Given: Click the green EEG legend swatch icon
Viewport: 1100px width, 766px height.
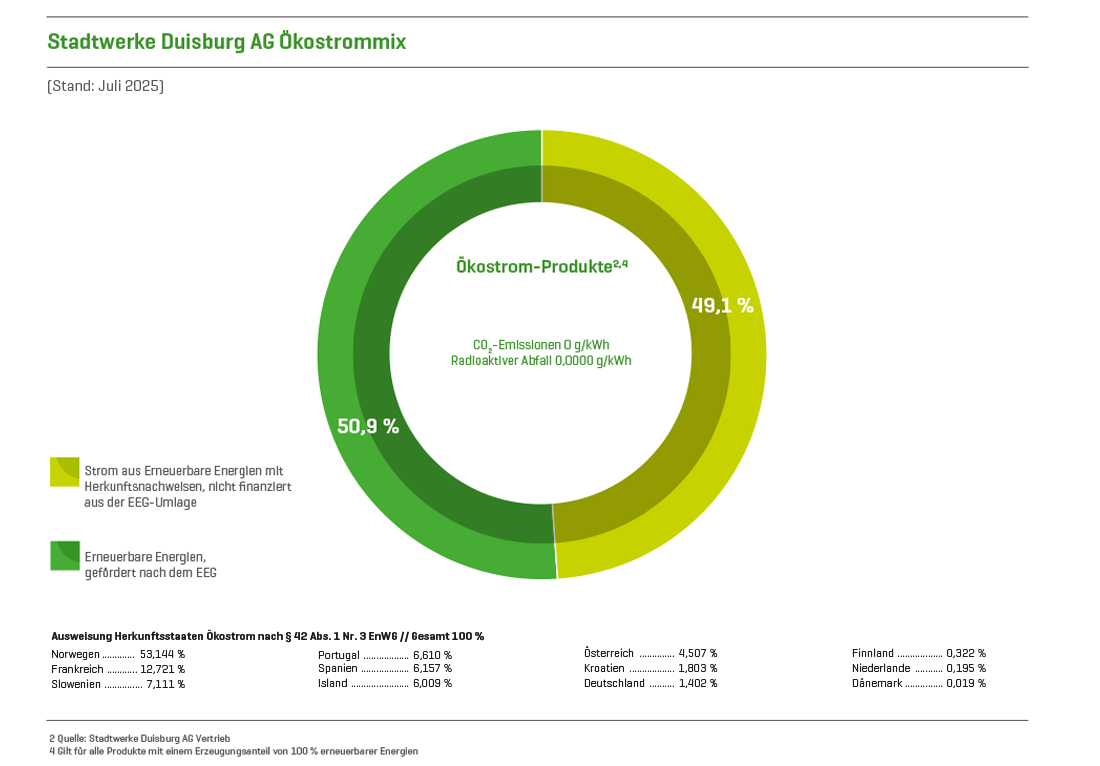Looking at the screenshot, I should 65,556.
